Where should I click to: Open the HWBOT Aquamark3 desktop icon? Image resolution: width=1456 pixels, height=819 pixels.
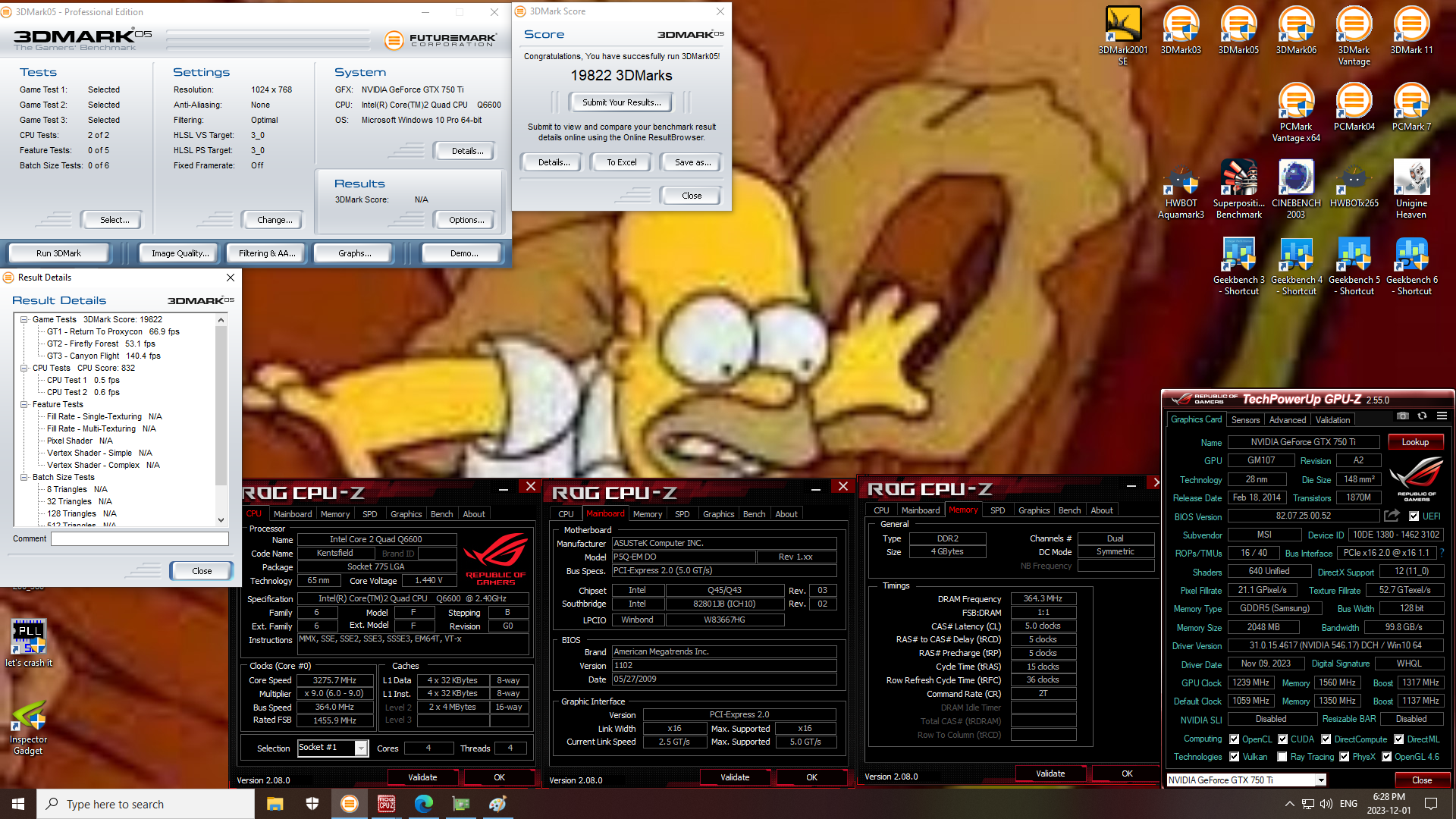(x=1181, y=190)
